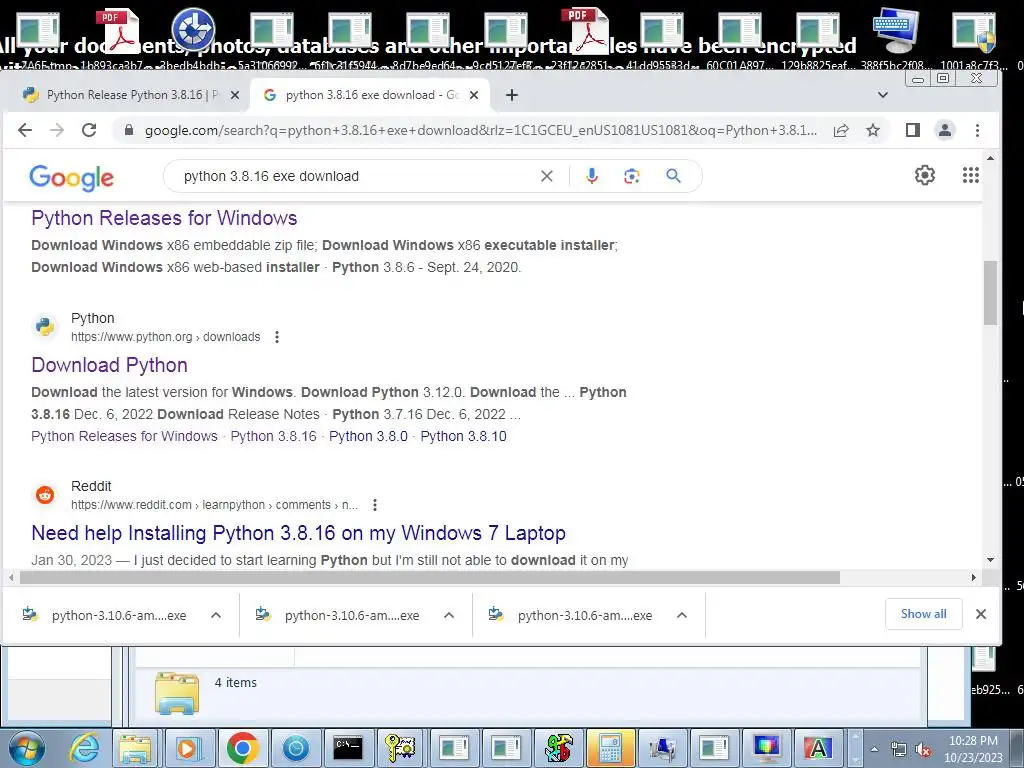
Task: Follow the Python 3.8.16 sitelink
Action: click(x=273, y=436)
